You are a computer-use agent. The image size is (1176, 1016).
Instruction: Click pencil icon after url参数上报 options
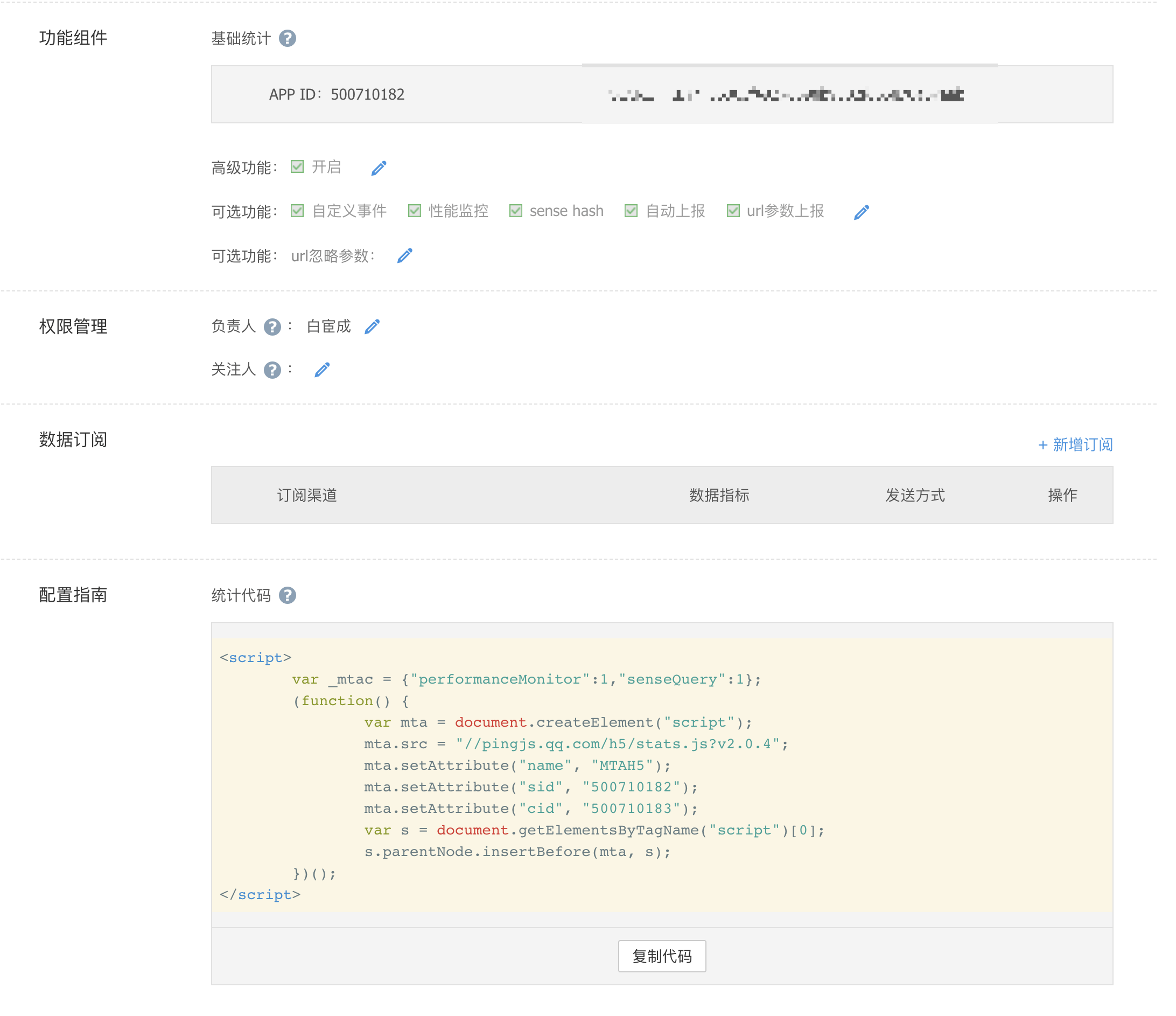pyautogui.click(x=861, y=212)
